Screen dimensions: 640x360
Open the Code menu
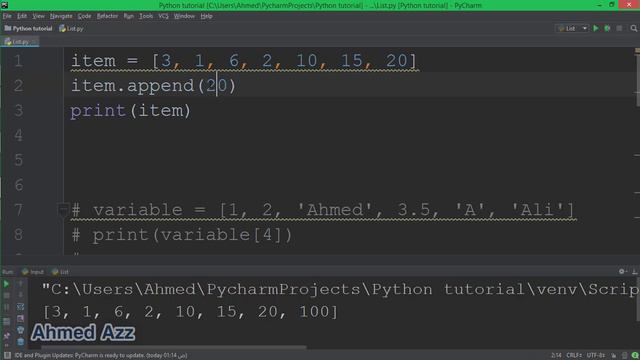(84, 16)
